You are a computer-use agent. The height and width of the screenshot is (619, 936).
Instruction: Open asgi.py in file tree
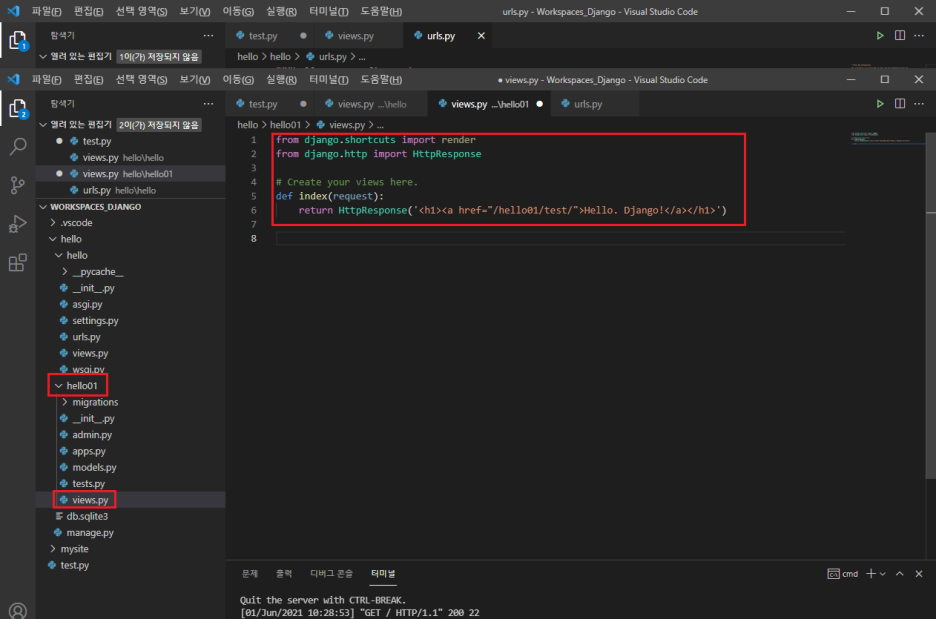pos(87,304)
